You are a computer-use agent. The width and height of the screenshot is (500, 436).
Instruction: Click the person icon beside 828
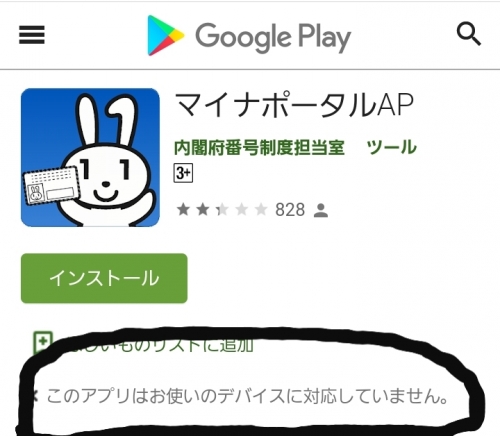pos(321,211)
